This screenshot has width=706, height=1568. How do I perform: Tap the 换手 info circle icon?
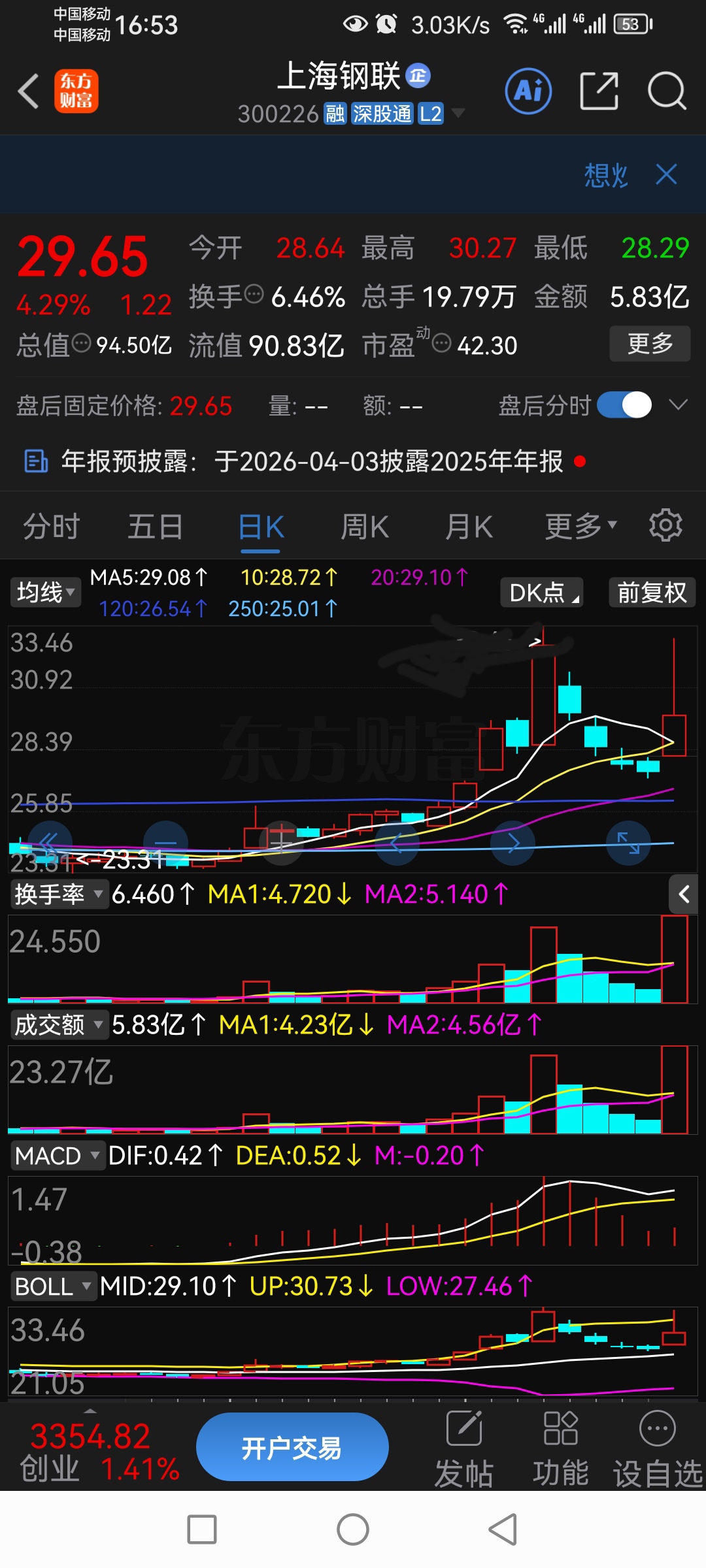point(254,295)
